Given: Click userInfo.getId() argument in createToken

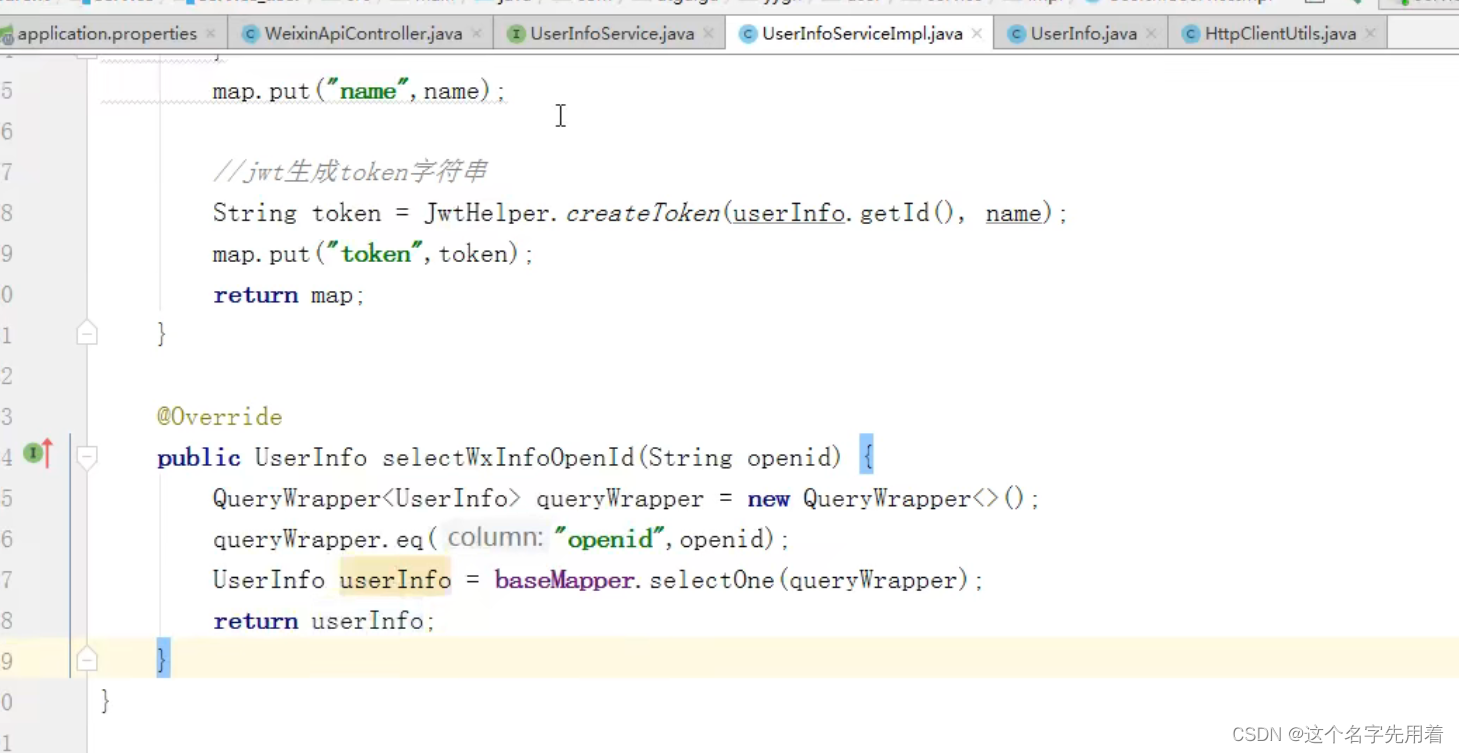Looking at the screenshot, I should tap(844, 213).
